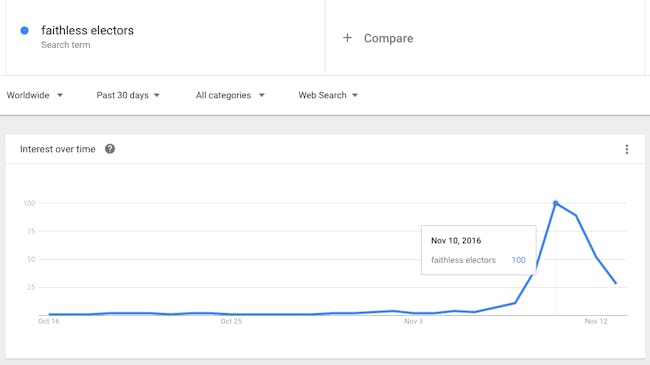Click the arrow next to Web Search
The height and width of the screenshot is (365, 650).
pos(355,95)
